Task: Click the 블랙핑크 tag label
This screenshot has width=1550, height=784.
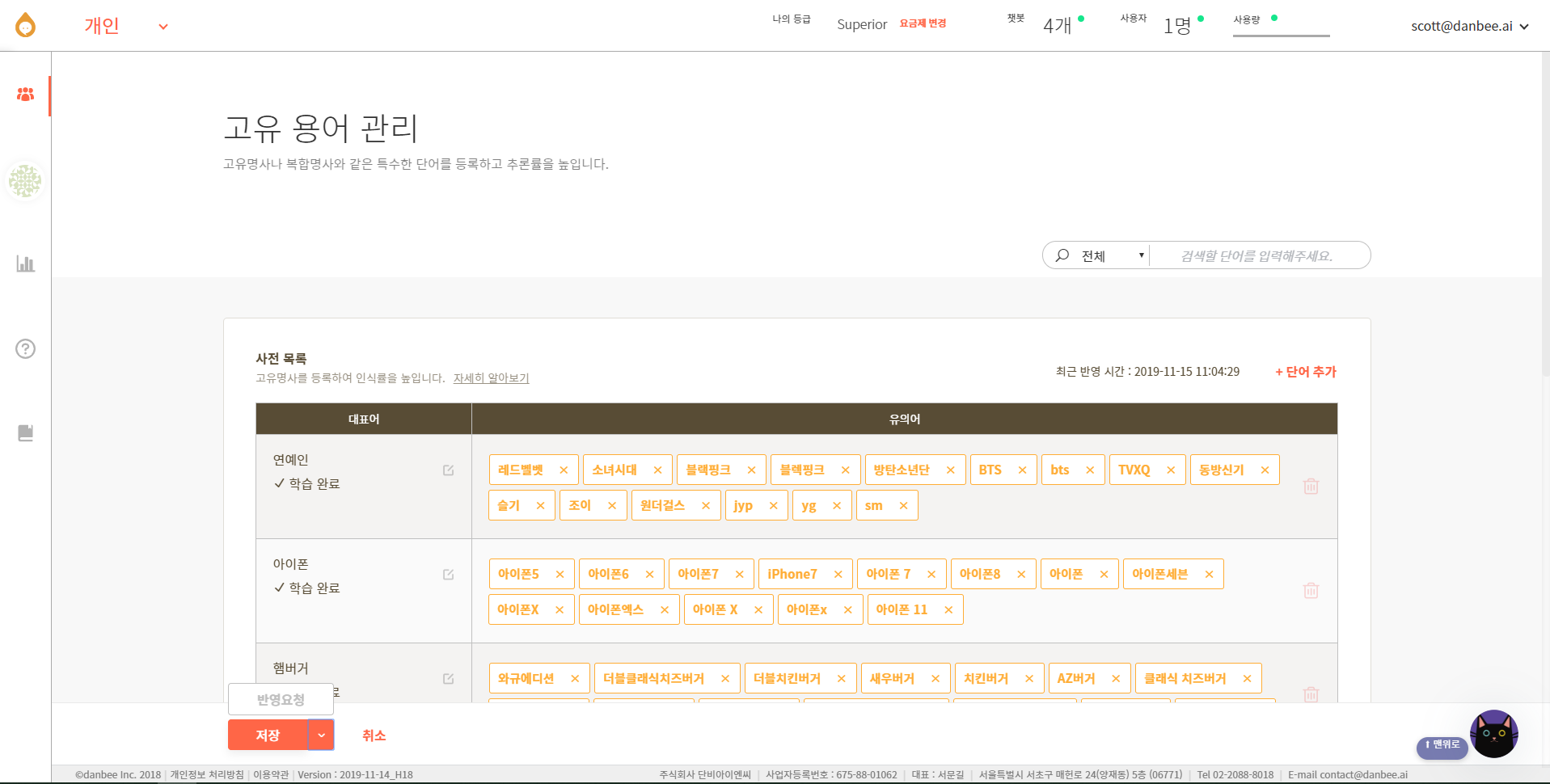Action: point(708,470)
